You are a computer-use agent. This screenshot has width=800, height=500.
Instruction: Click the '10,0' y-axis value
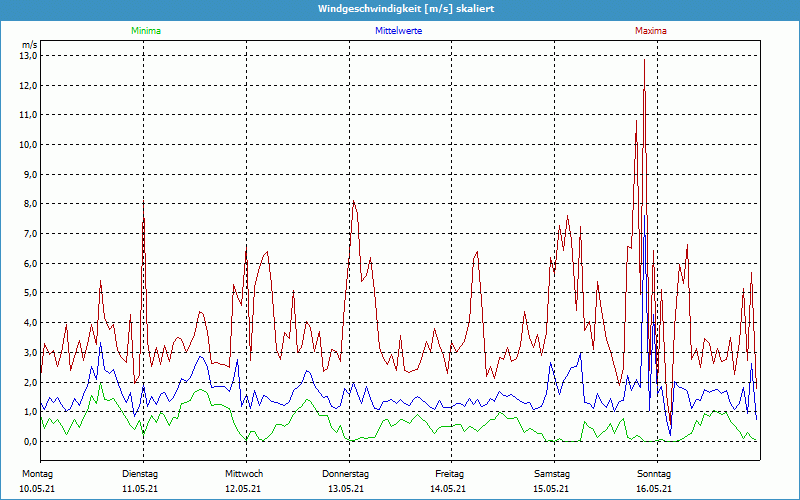pos(29,144)
